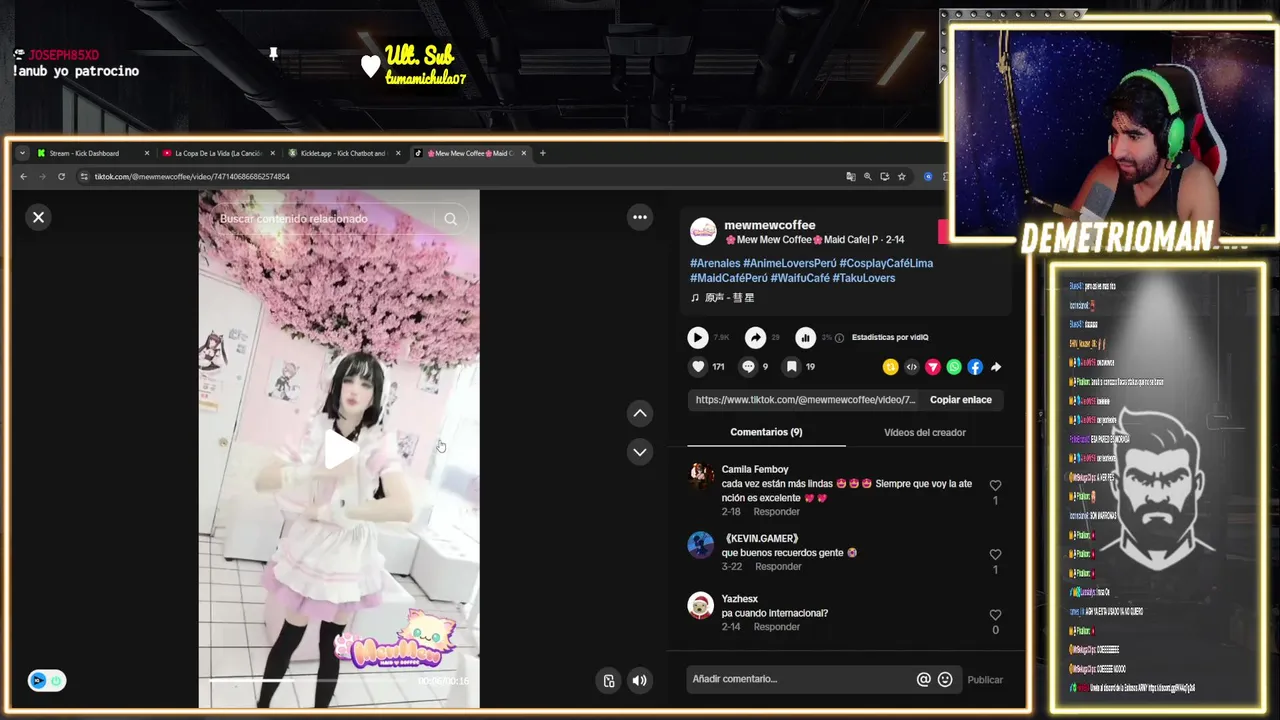The width and height of the screenshot is (1280, 720).
Task: Send to friends with red paper-plane icon
Action: 933,367
